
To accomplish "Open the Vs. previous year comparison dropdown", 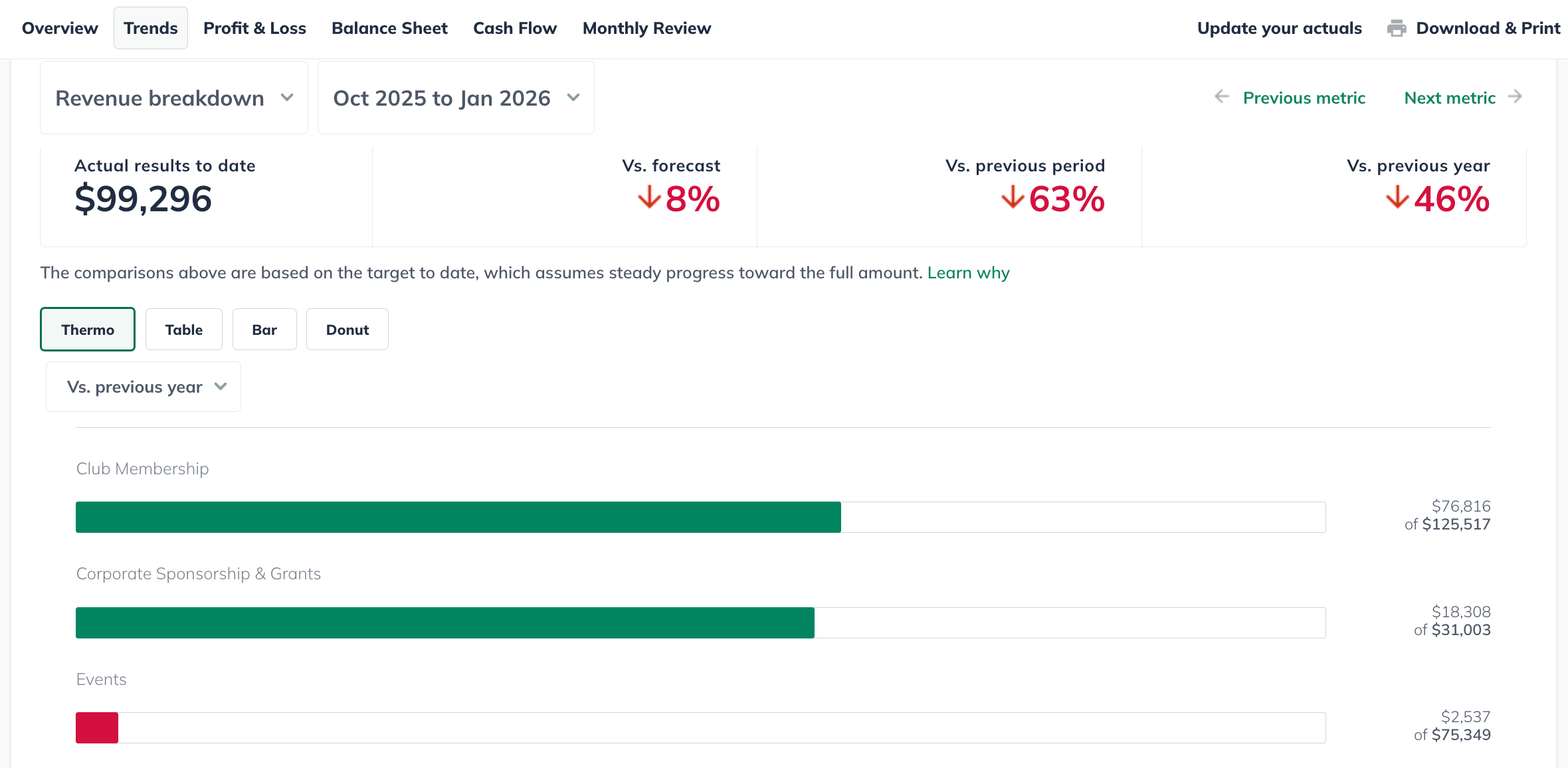I will pyautogui.click(x=144, y=387).
